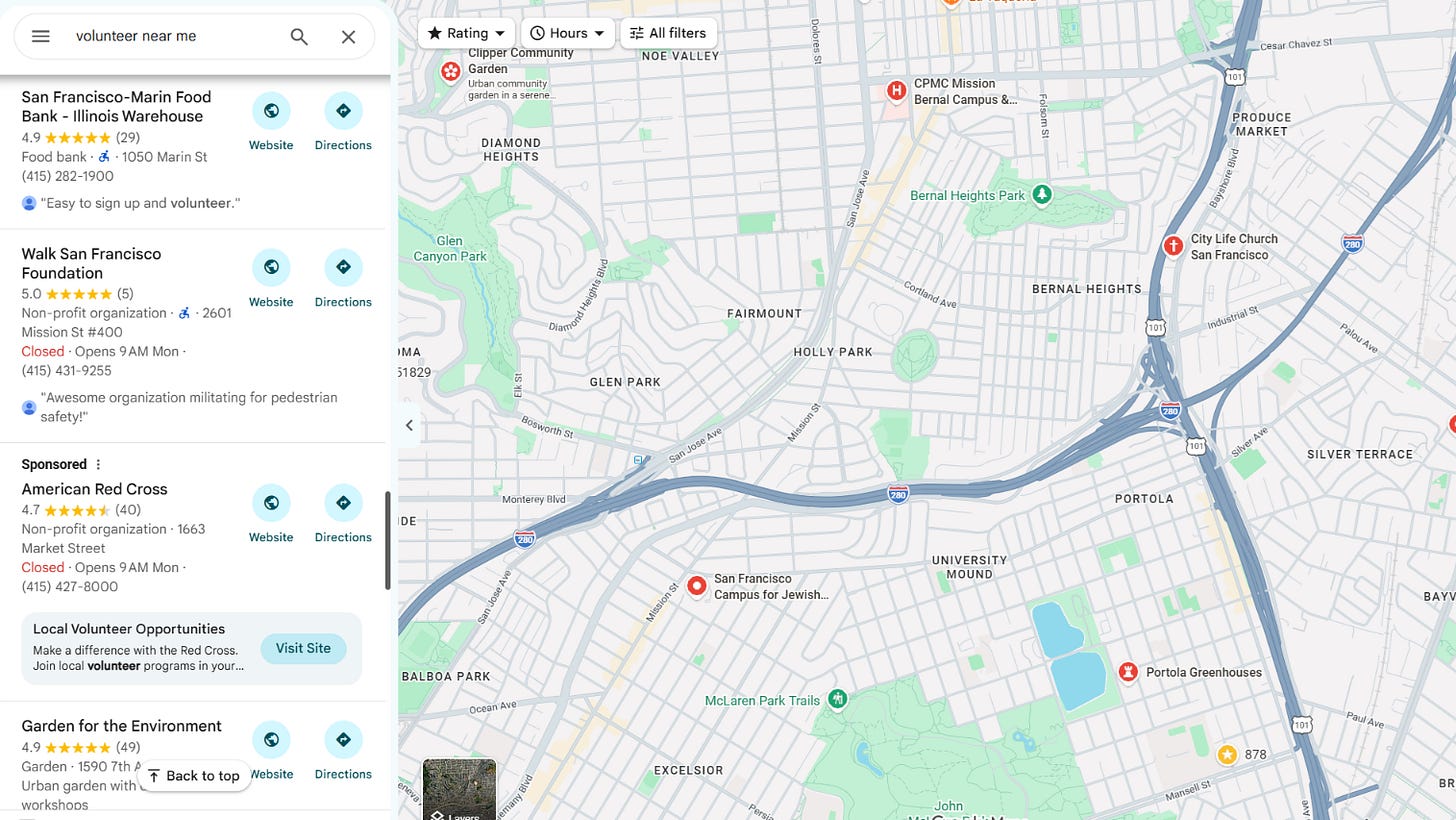Open American Red Cross listing title
Viewport: 1456px width, 820px height.
pos(94,489)
